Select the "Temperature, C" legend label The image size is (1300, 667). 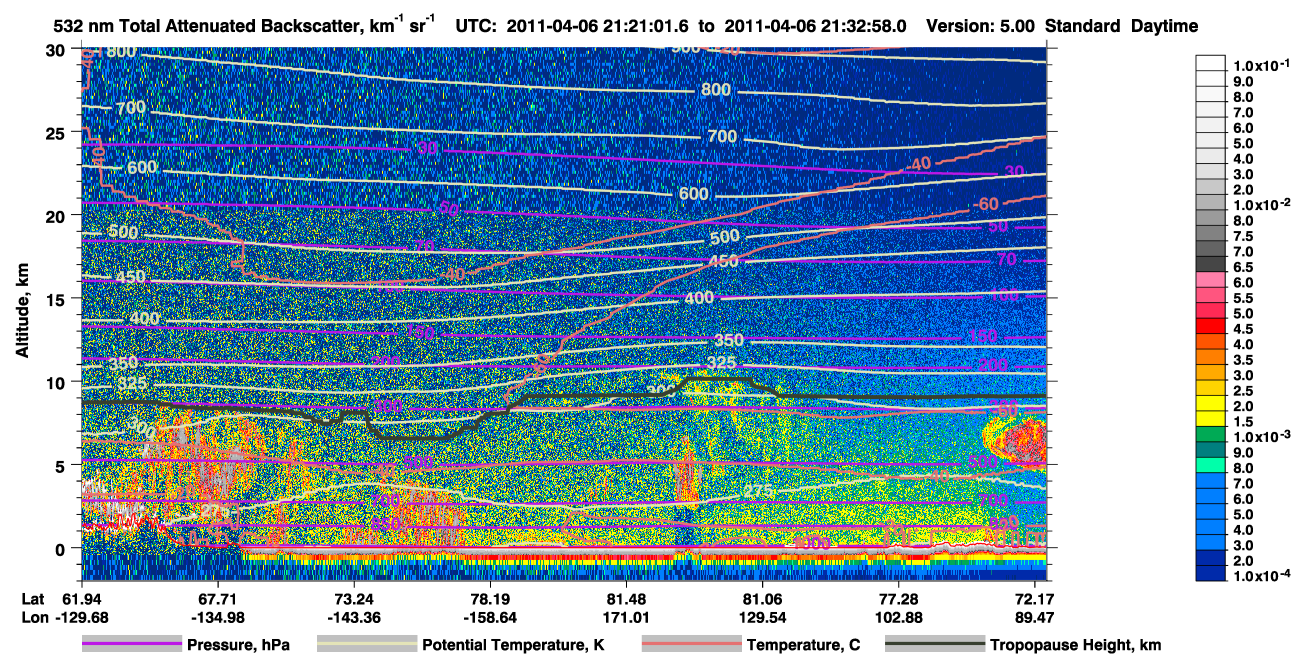pos(803,646)
